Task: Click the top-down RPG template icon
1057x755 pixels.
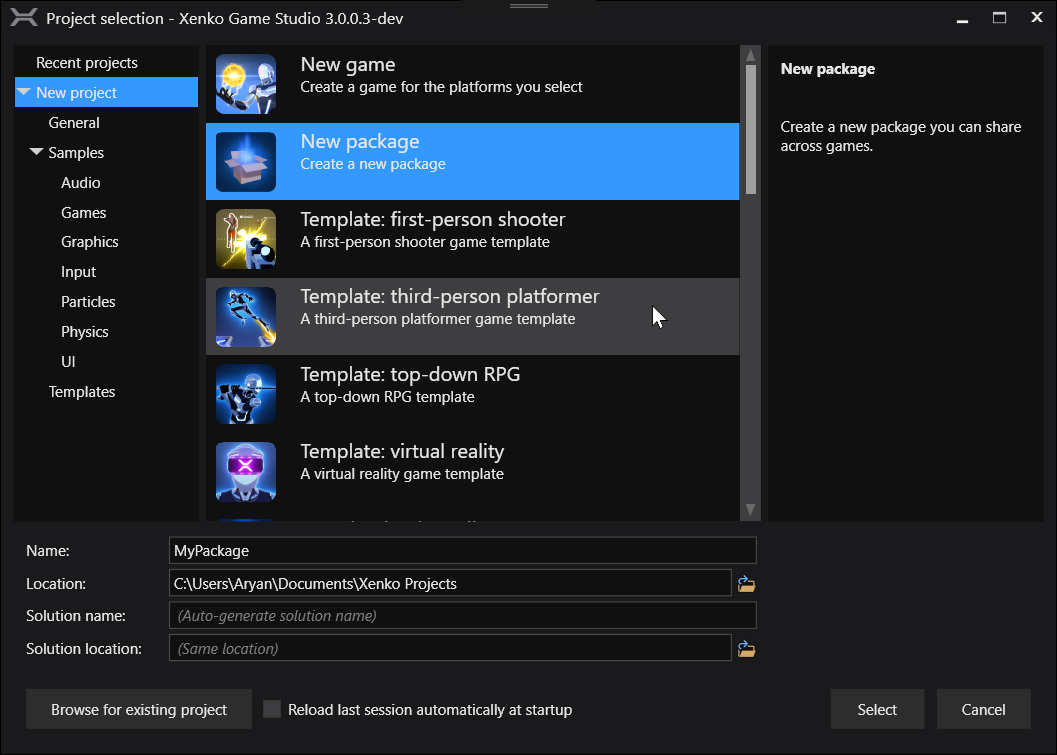Action: pos(245,394)
